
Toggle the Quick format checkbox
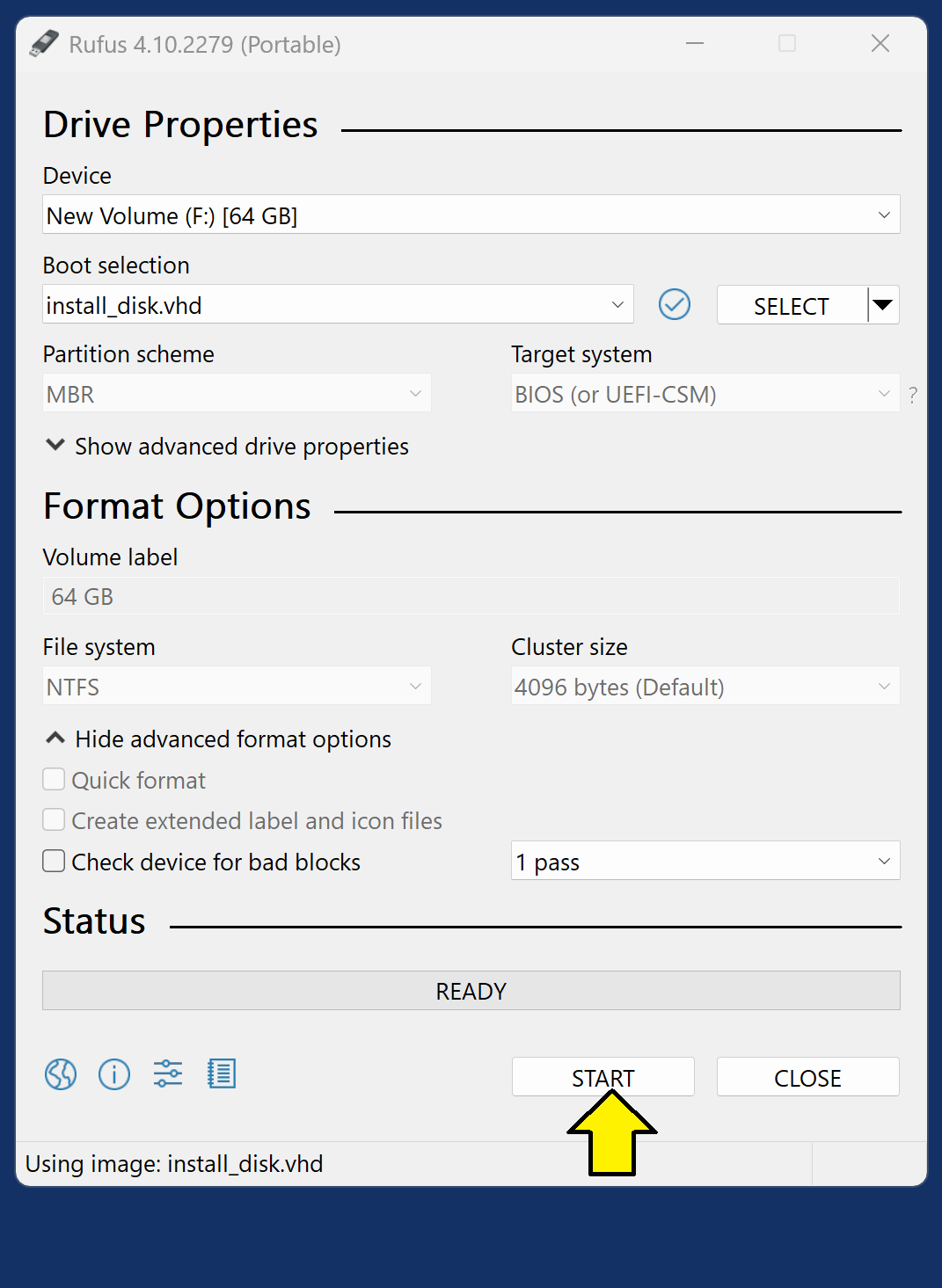(x=55, y=780)
